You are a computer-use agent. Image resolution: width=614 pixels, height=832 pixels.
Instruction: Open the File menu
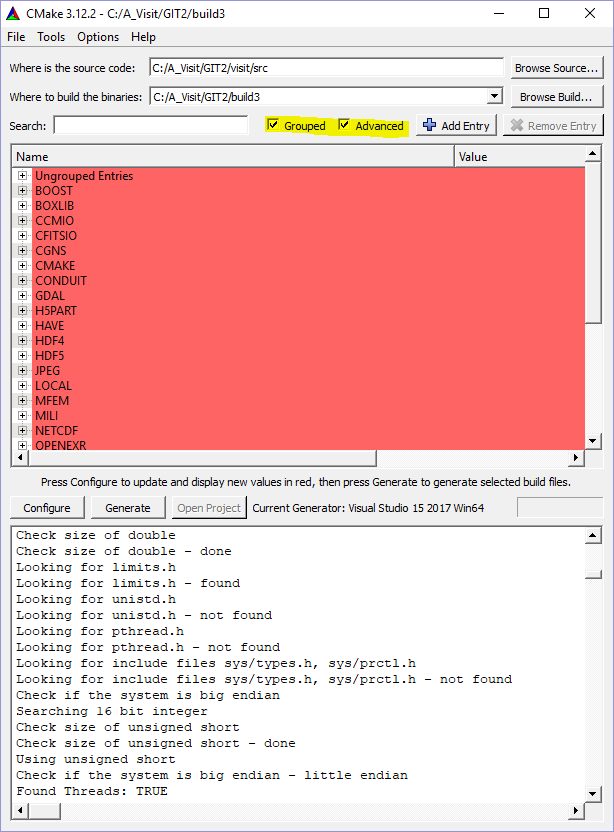point(16,37)
